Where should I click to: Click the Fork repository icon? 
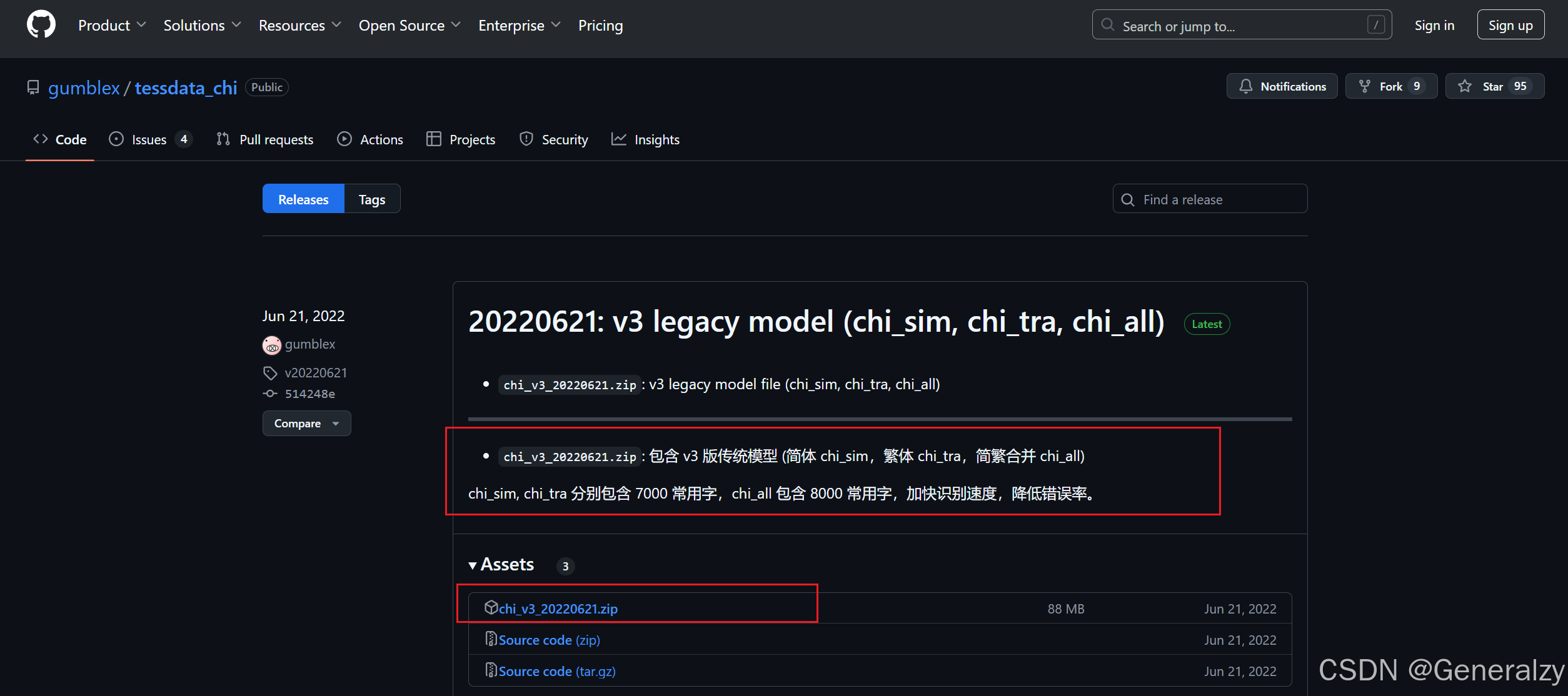click(x=1365, y=86)
